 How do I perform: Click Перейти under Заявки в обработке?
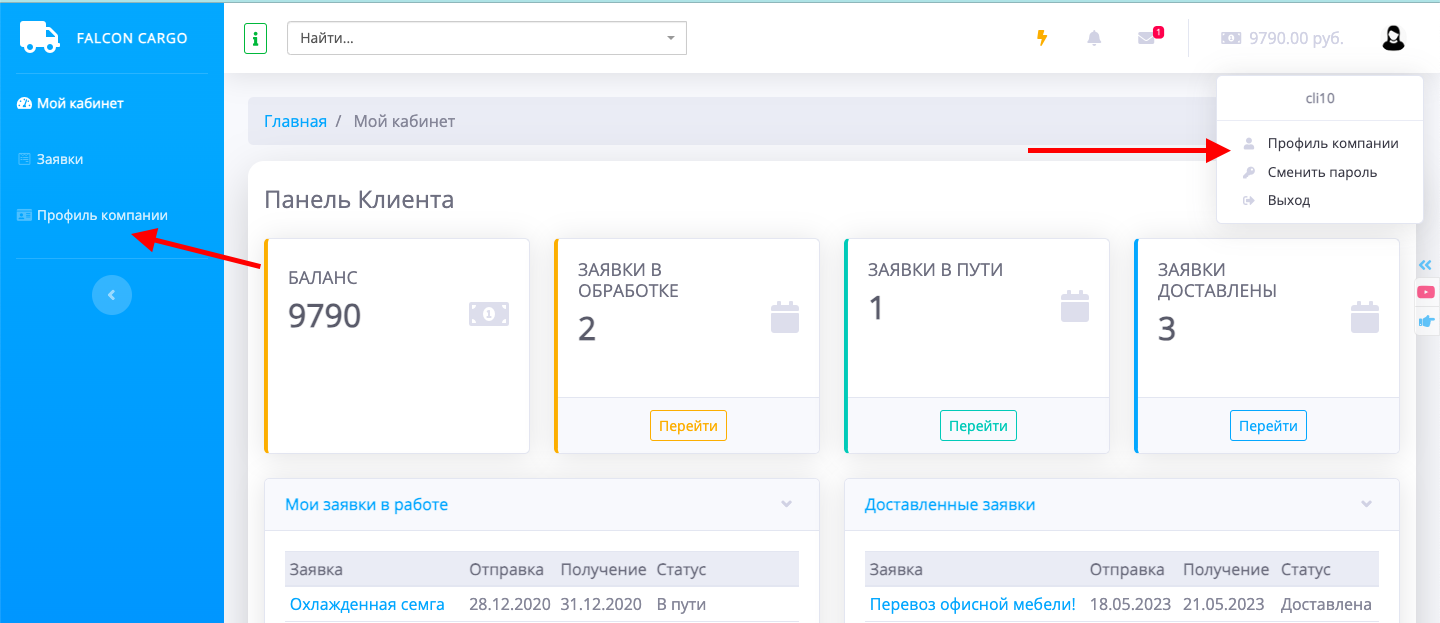coord(688,425)
